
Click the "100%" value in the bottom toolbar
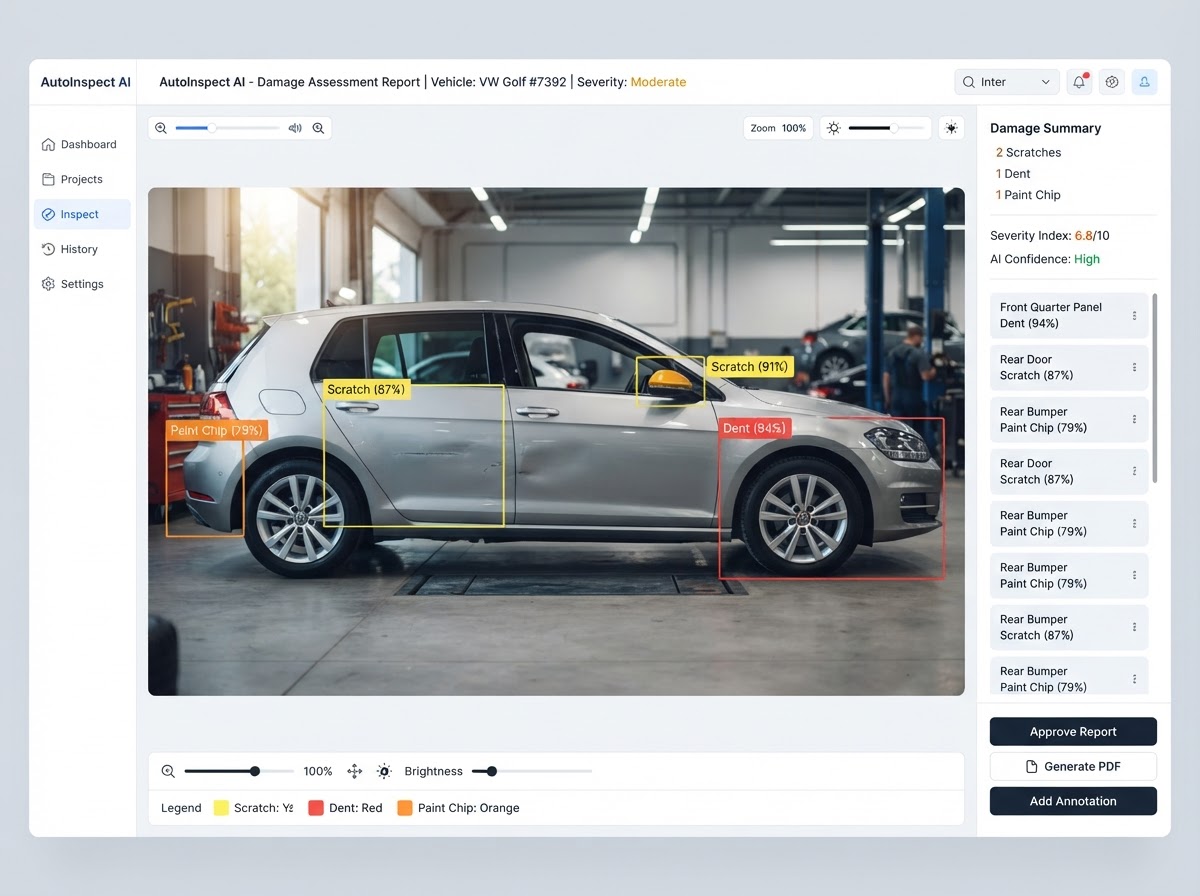point(318,771)
